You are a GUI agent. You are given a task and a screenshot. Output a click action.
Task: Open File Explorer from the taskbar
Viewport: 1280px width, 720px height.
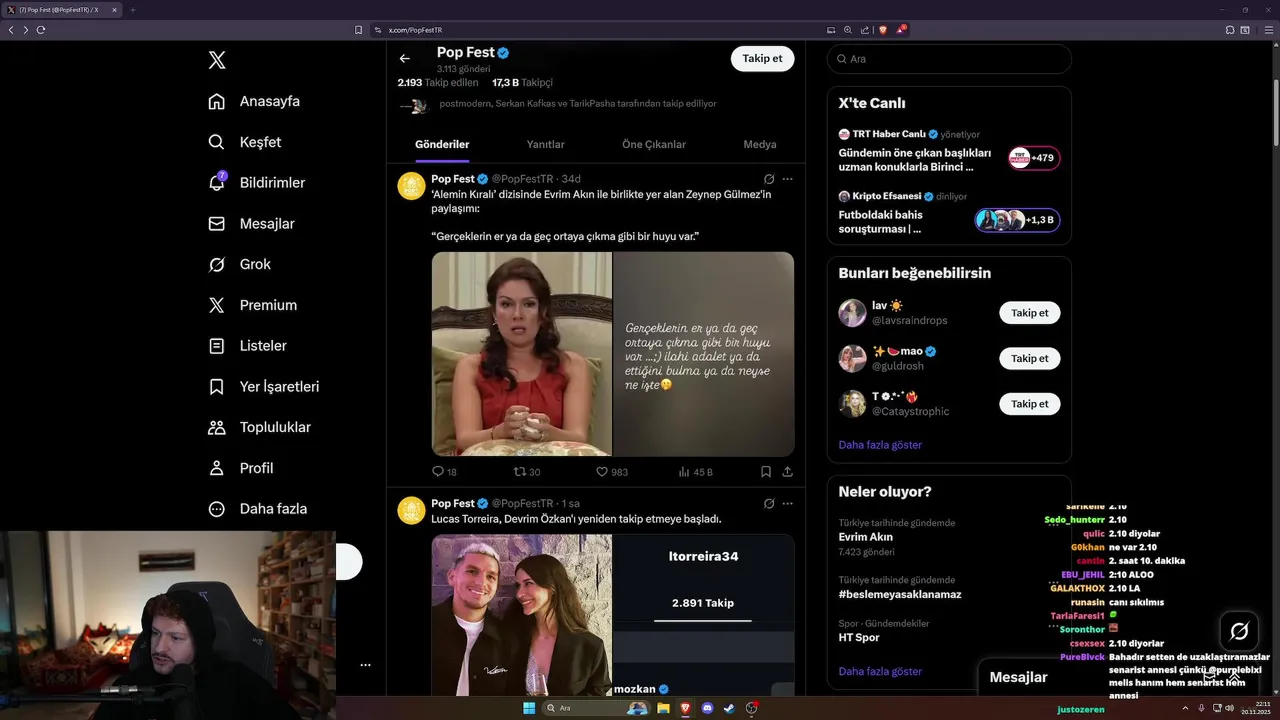click(663, 708)
